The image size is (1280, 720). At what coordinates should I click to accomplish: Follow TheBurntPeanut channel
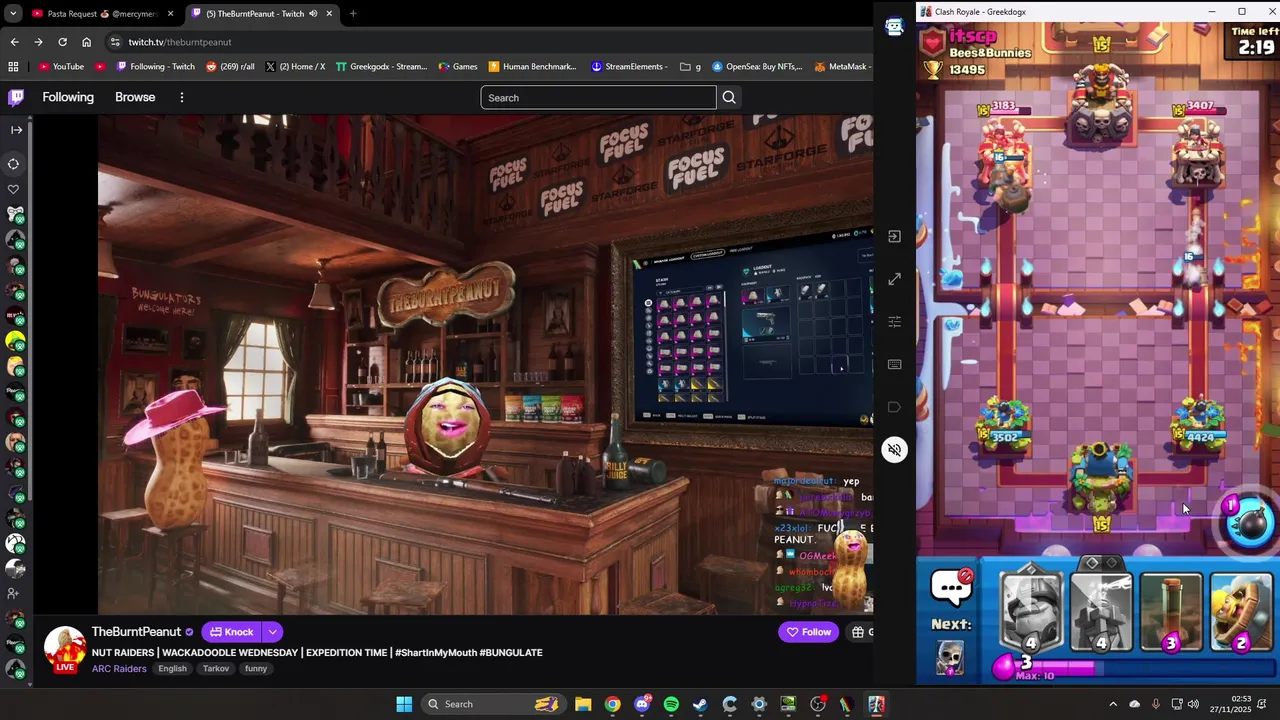pos(808,632)
